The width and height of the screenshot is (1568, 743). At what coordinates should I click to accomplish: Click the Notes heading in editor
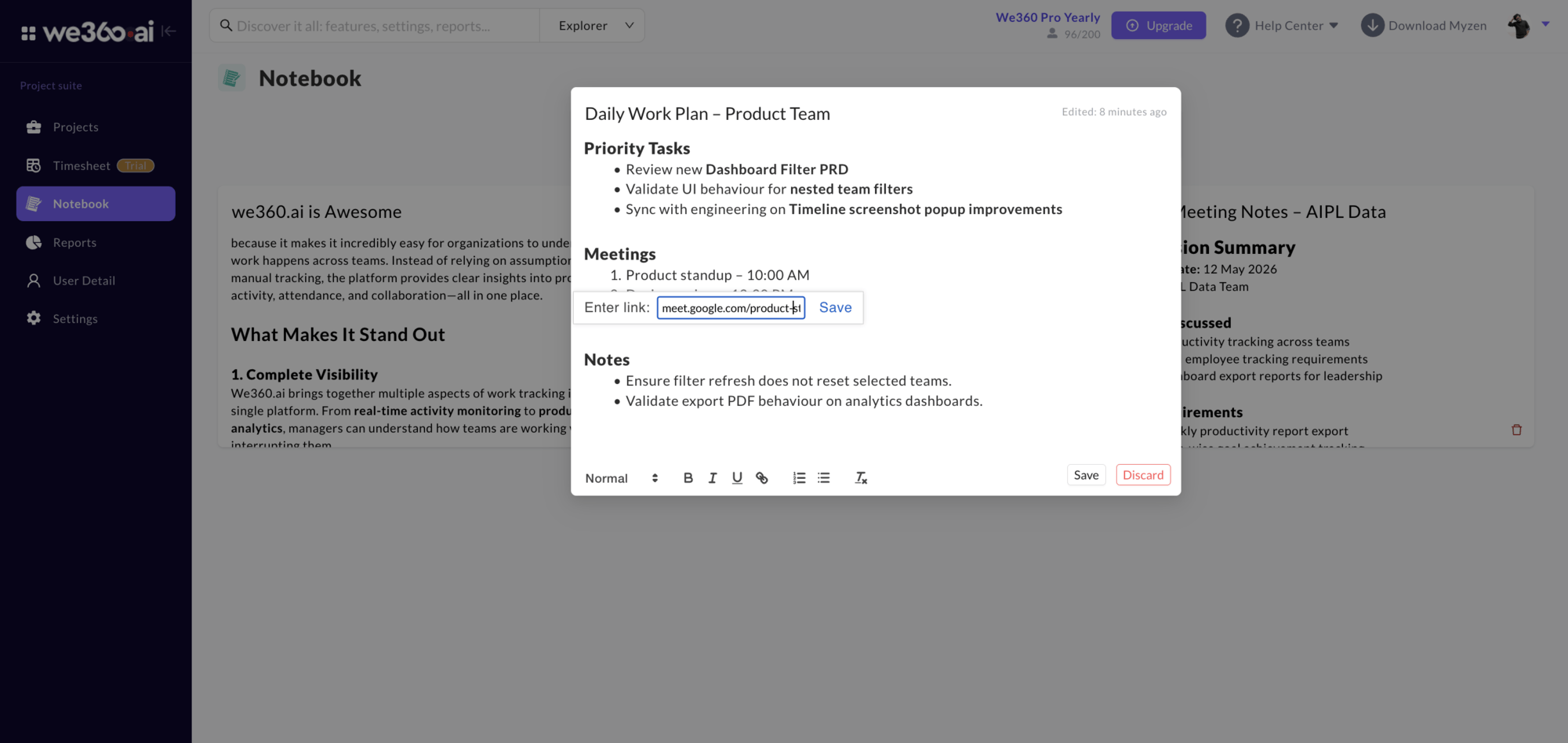(607, 360)
